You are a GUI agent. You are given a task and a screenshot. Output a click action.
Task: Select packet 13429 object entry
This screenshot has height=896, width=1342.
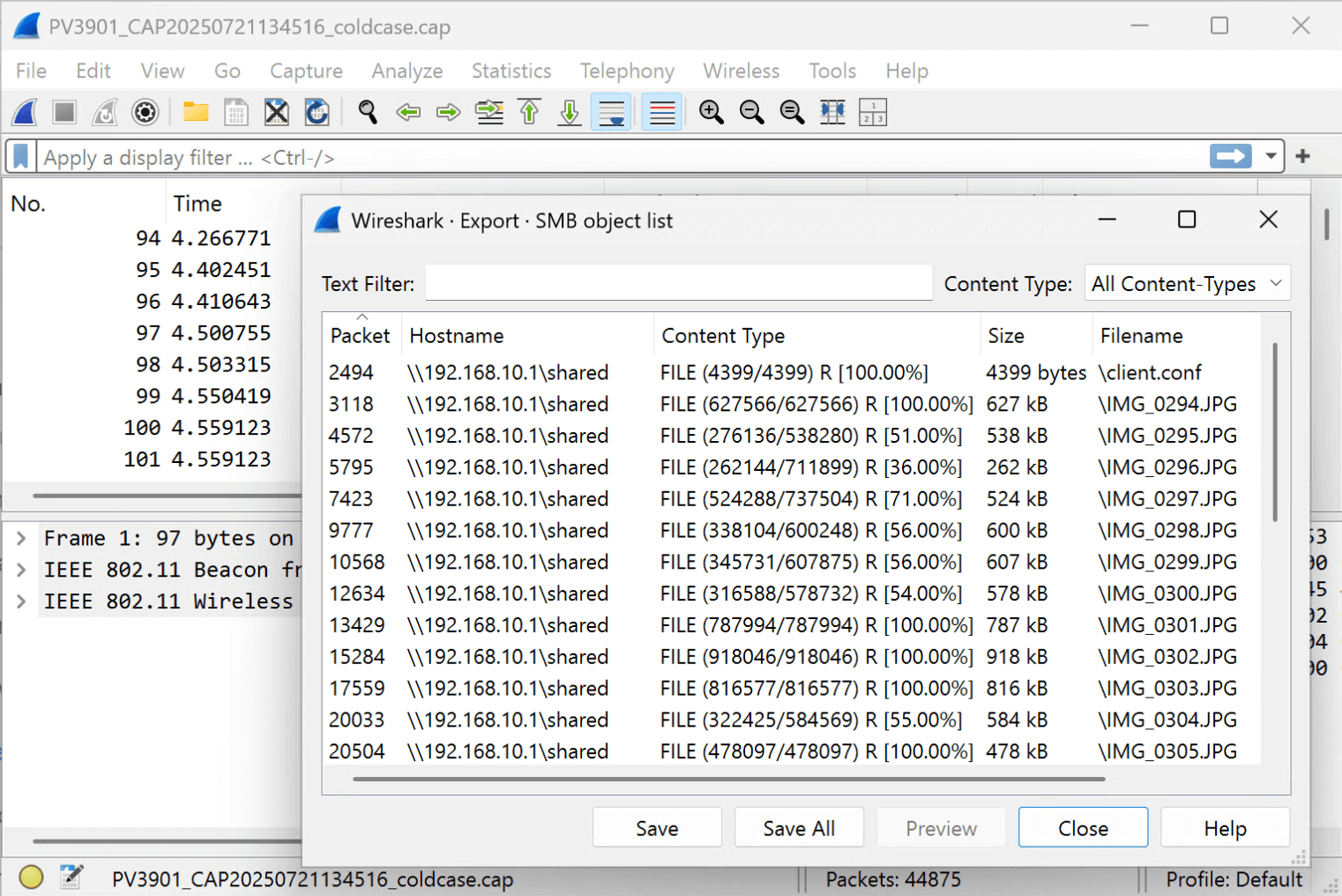pos(792,624)
